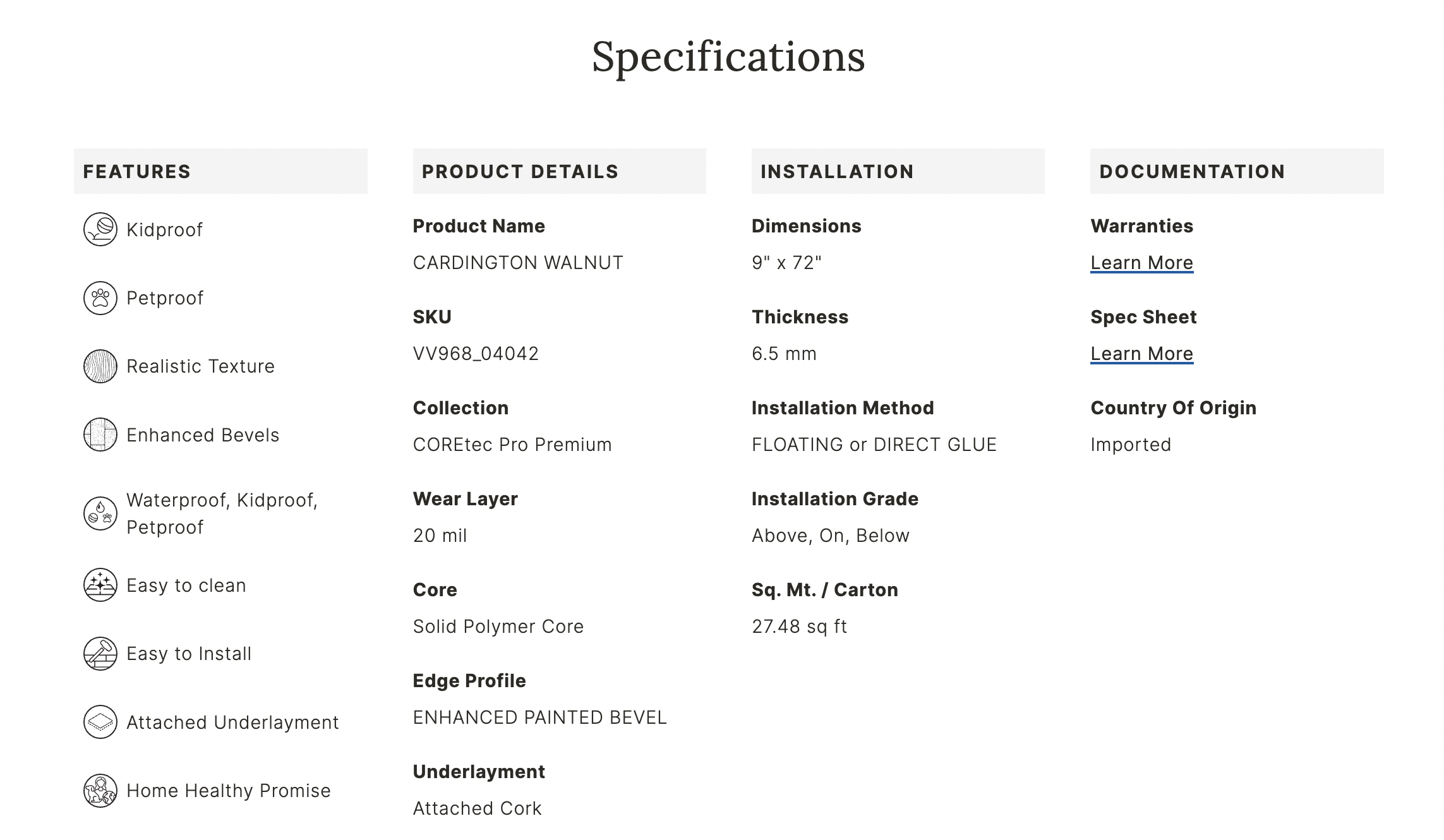Click the SKU value VV968_04042

(x=476, y=354)
